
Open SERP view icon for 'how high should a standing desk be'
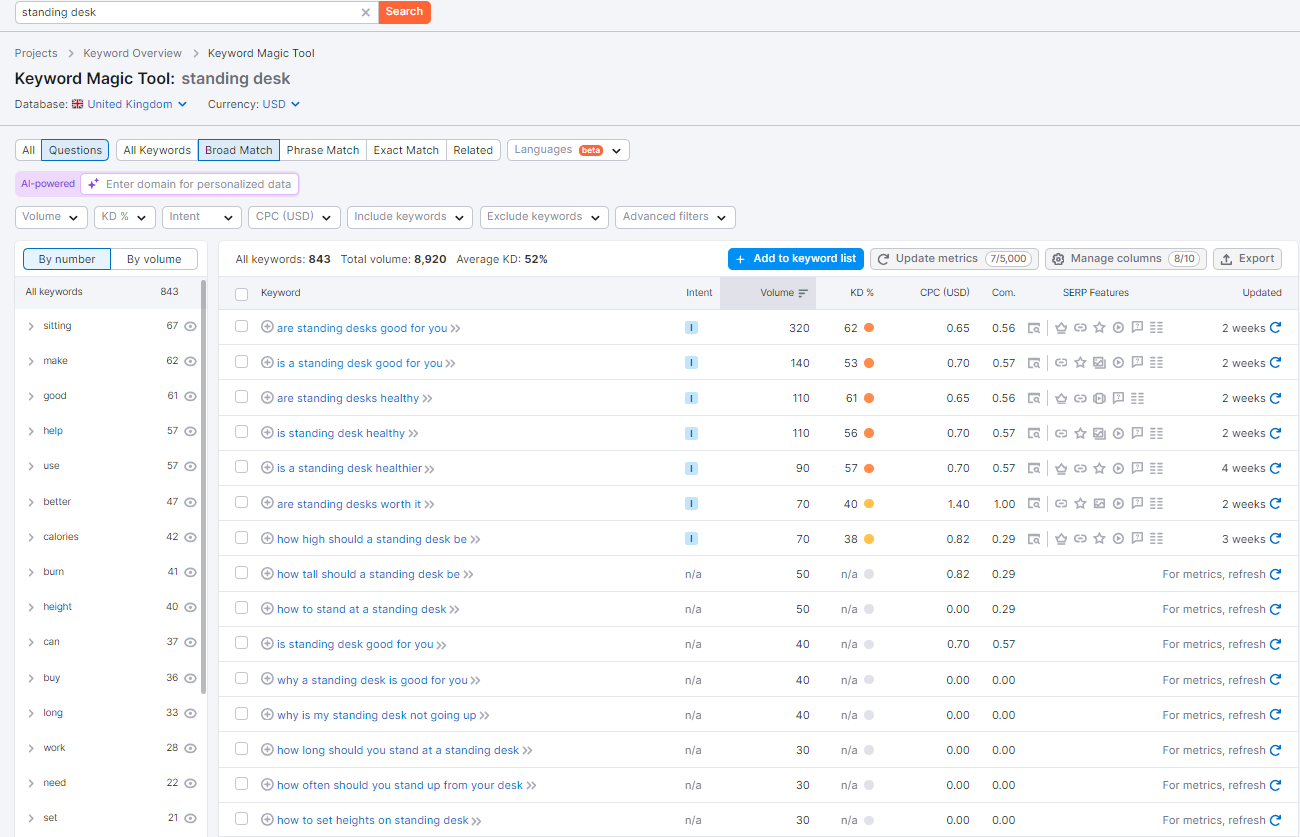pyautogui.click(x=1034, y=539)
